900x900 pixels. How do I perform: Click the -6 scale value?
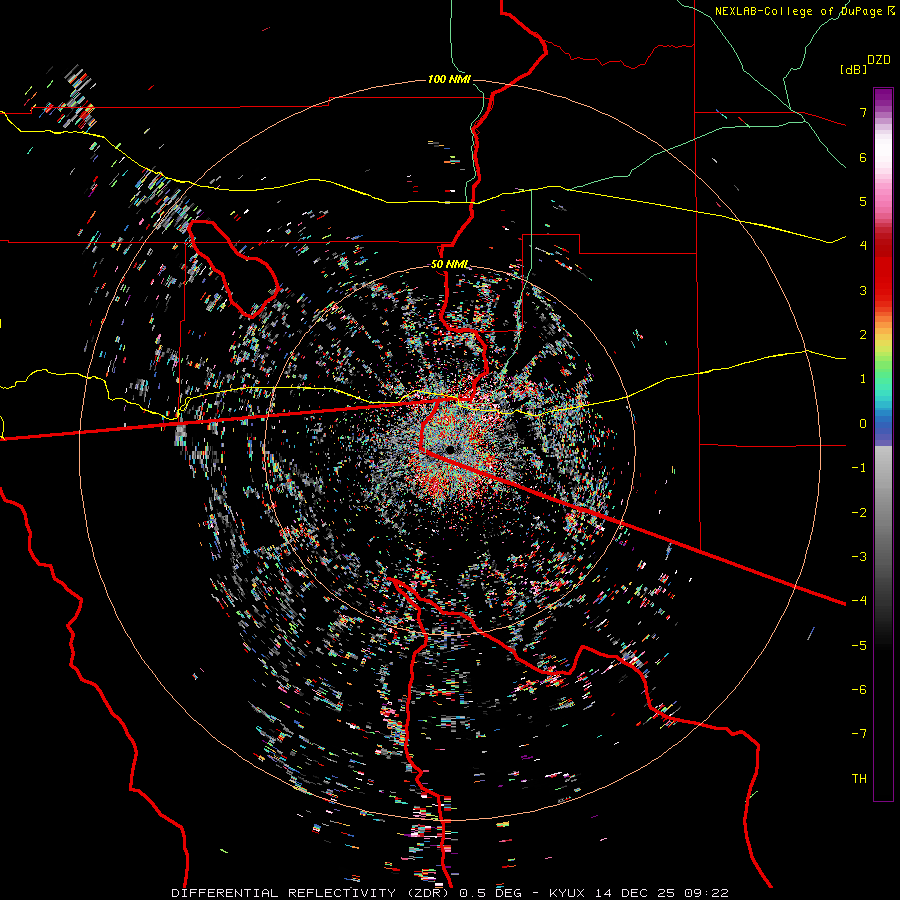pos(859,690)
